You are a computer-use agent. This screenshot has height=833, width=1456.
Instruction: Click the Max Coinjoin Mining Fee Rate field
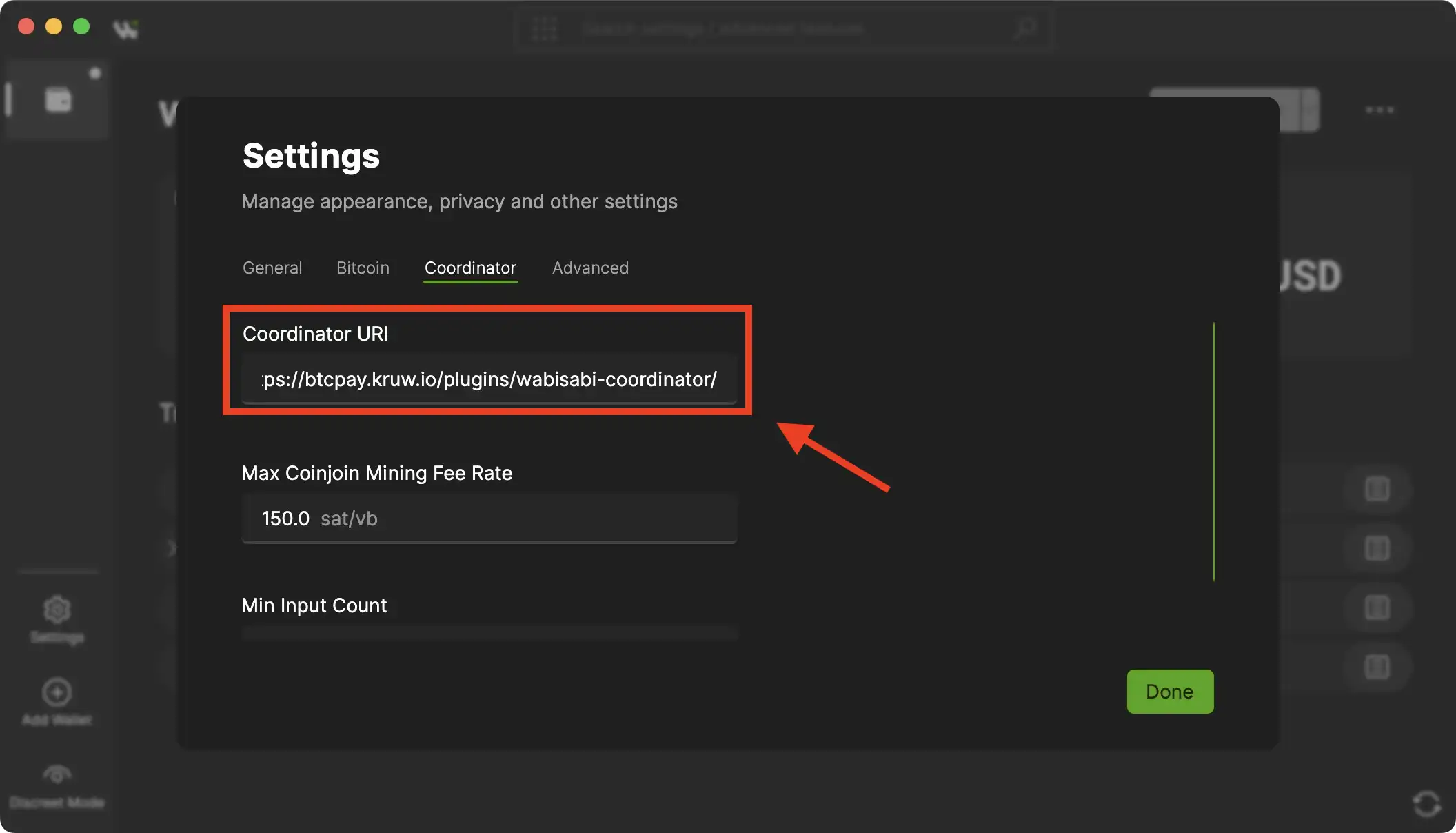[x=489, y=519]
